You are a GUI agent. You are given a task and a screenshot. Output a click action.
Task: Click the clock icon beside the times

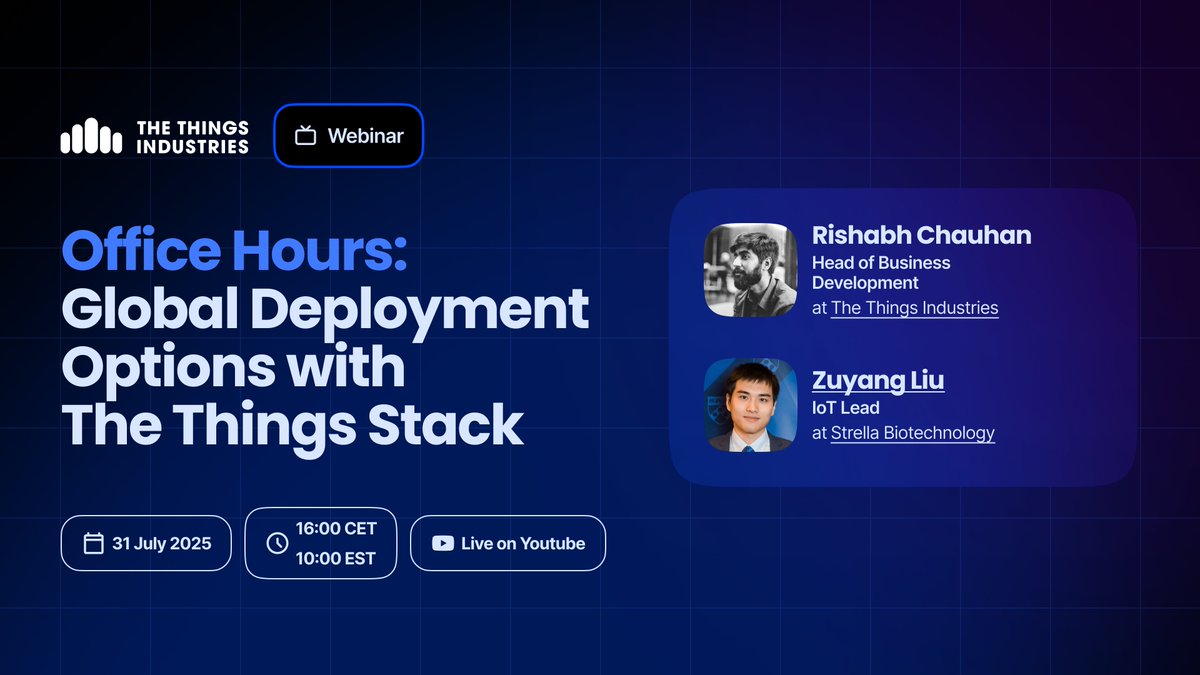277,543
